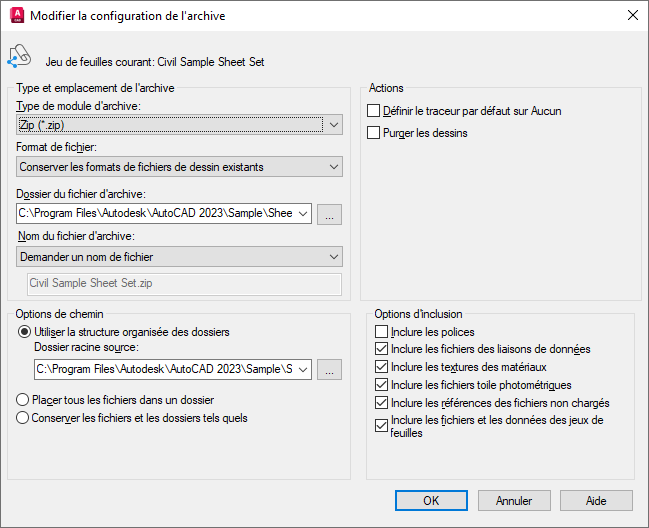Click the sheet set icon beside current sheet set
The height and width of the screenshot is (528, 649).
coord(19,57)
